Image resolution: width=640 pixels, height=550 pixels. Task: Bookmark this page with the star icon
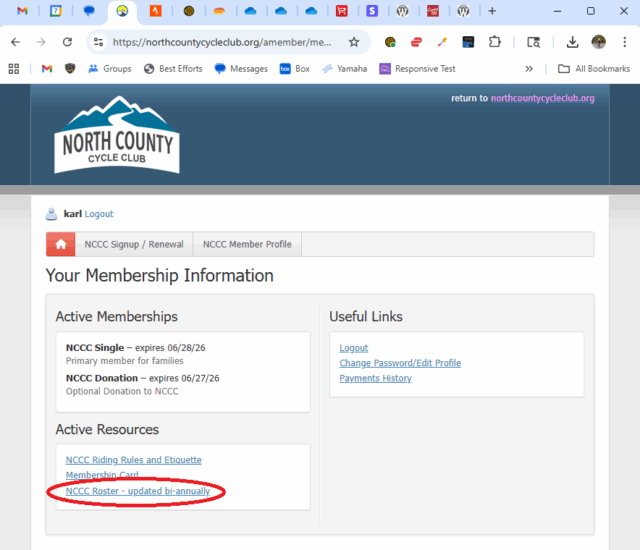coord(354,42)
